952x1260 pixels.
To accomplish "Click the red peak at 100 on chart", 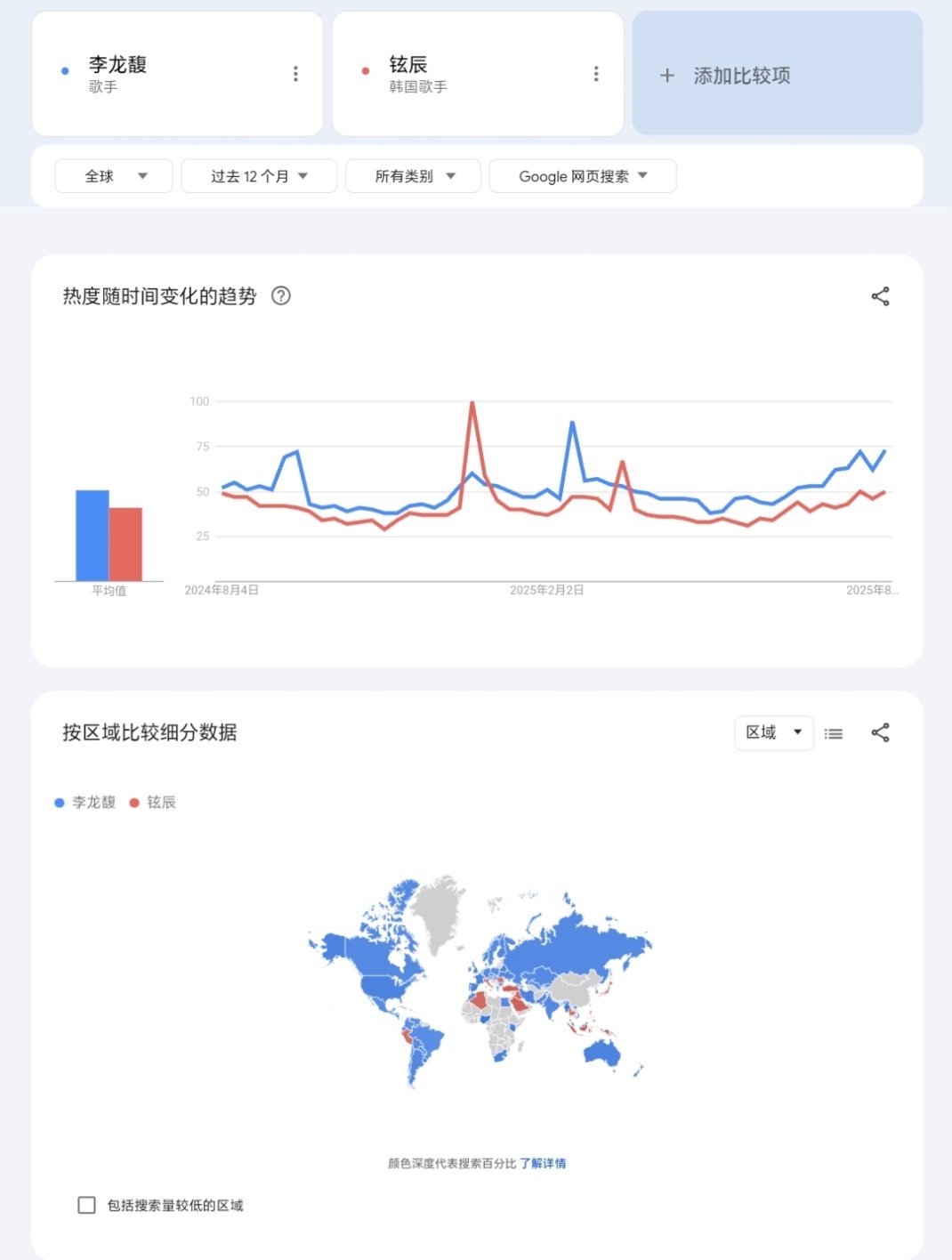I will (x=472, y=403).
